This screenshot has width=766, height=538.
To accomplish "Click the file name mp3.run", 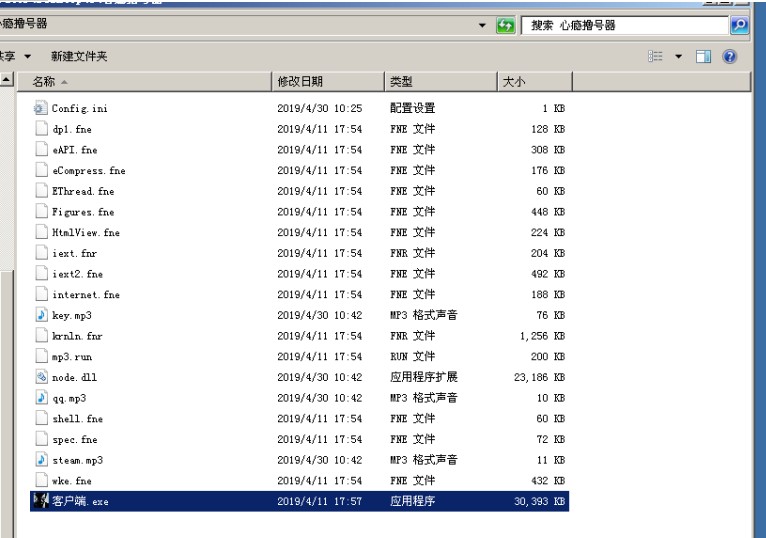I will pyautogui.click(x=72, y=357).
